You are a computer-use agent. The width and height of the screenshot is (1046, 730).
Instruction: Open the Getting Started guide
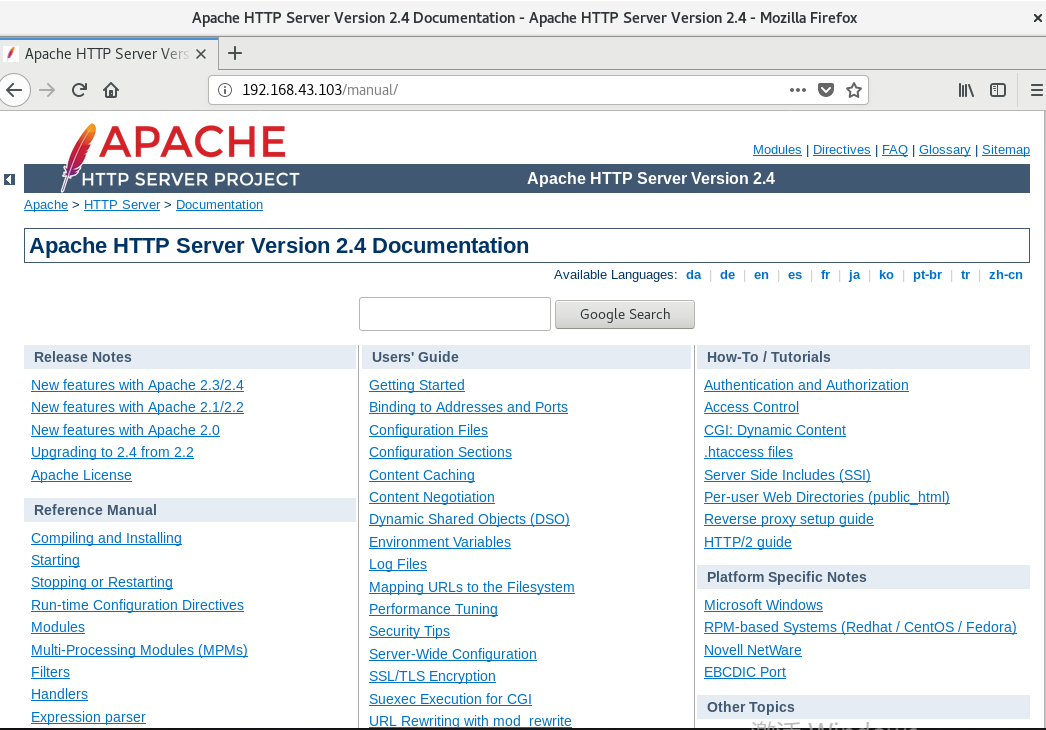point(417,385)
